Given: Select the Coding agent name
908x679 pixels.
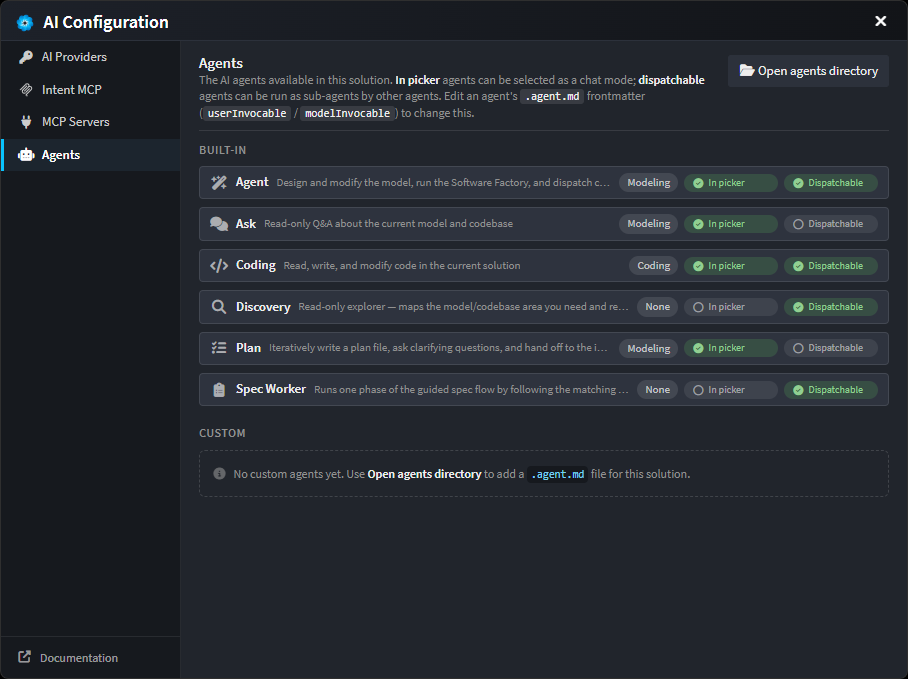Looking at the screenshot, I should click(256, 265).
